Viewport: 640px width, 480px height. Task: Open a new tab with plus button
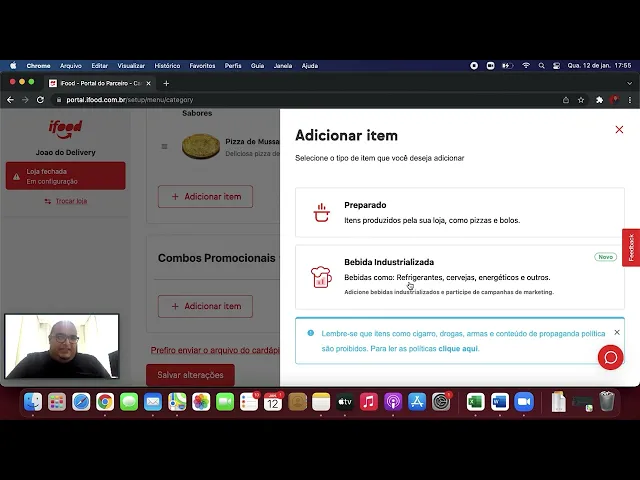pyautogui.click(x=166, y=83)
